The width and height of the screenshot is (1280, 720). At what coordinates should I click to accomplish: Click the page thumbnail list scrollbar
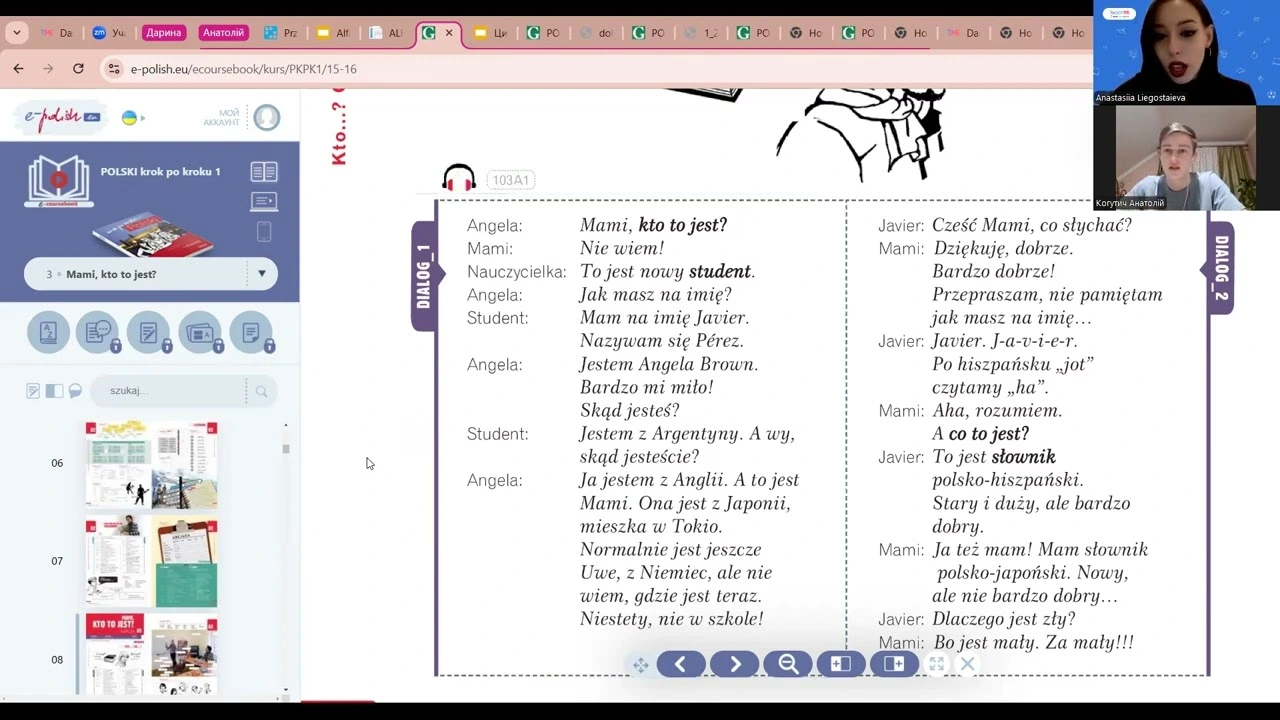(x=286, y=450)
